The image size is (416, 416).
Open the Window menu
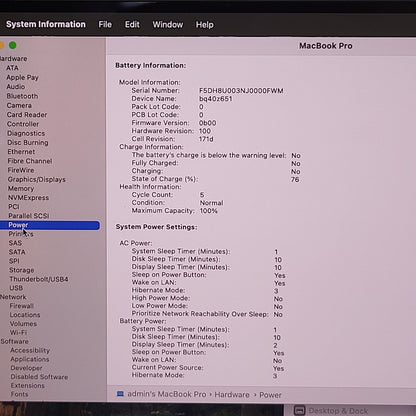click(168, 25)
